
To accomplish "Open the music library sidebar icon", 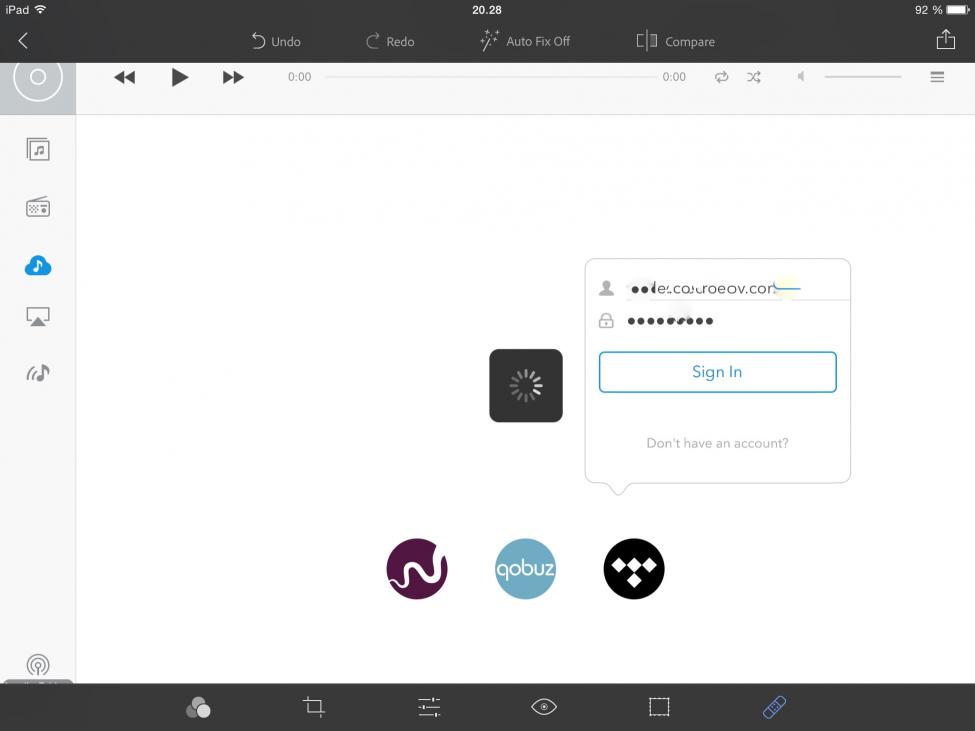I will coord(38,149).
